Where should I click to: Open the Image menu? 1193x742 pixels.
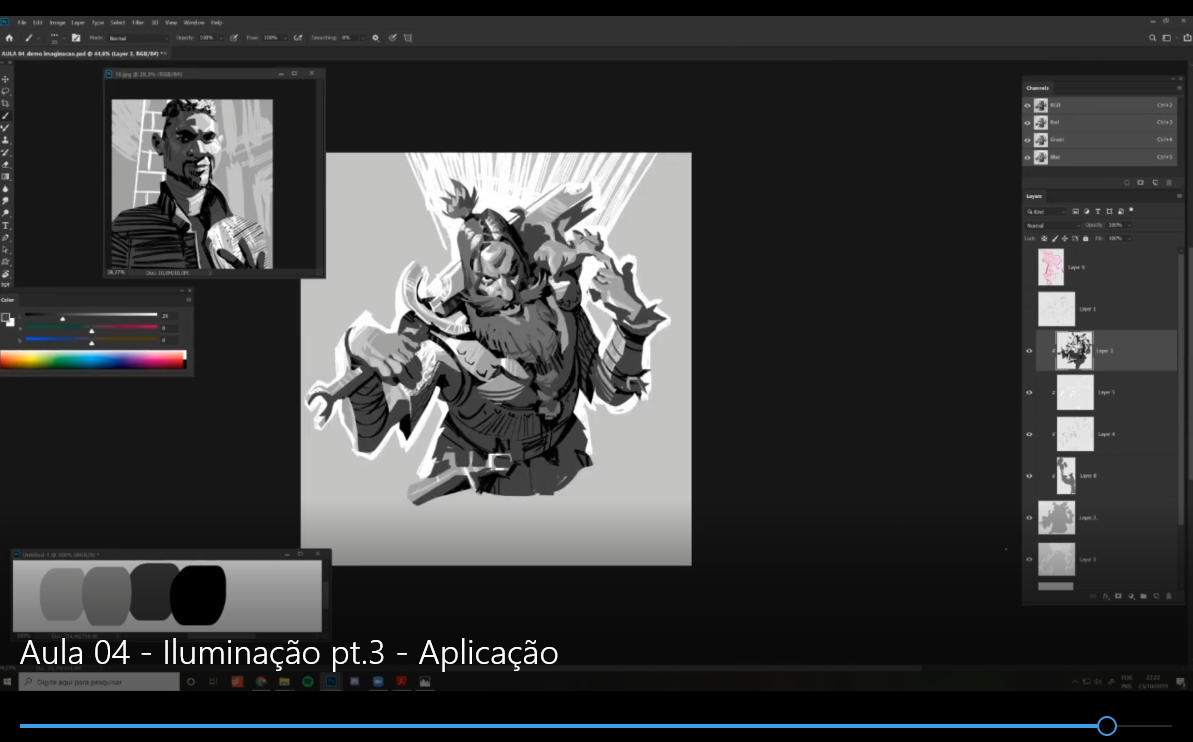point(55,22)
